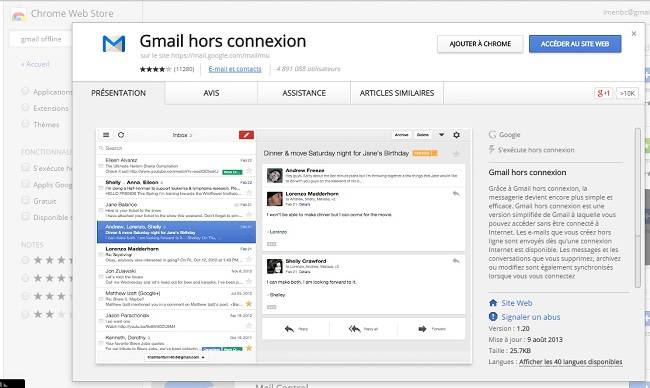Click the Gmail hors connexion app logo
This screenshot has width=650, height=388.
pos(114,44)
